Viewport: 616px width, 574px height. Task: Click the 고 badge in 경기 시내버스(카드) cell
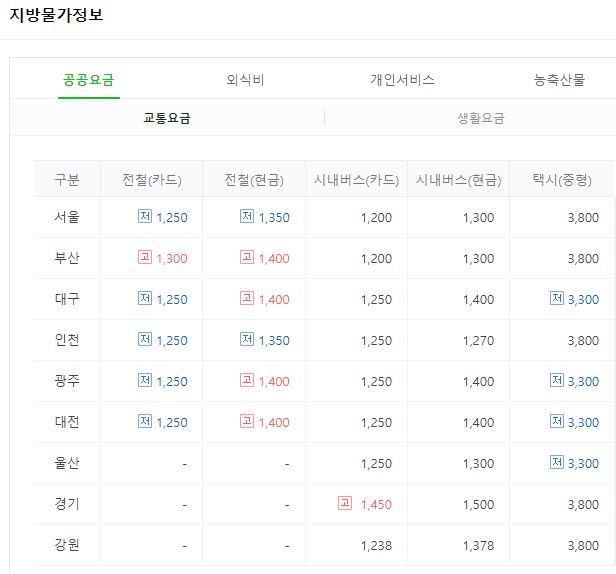click(x=345, y=503)
